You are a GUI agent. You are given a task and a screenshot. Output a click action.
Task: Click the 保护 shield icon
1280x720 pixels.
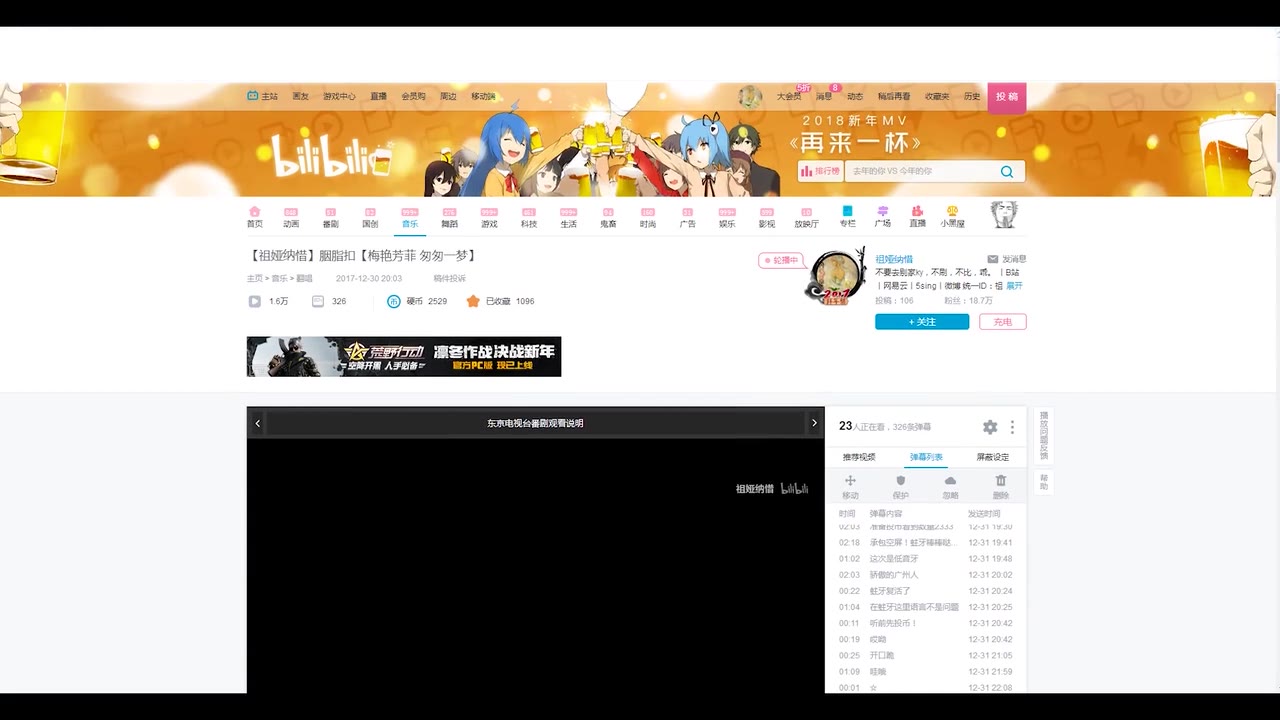pyautogui.click(x=900, y=481)
